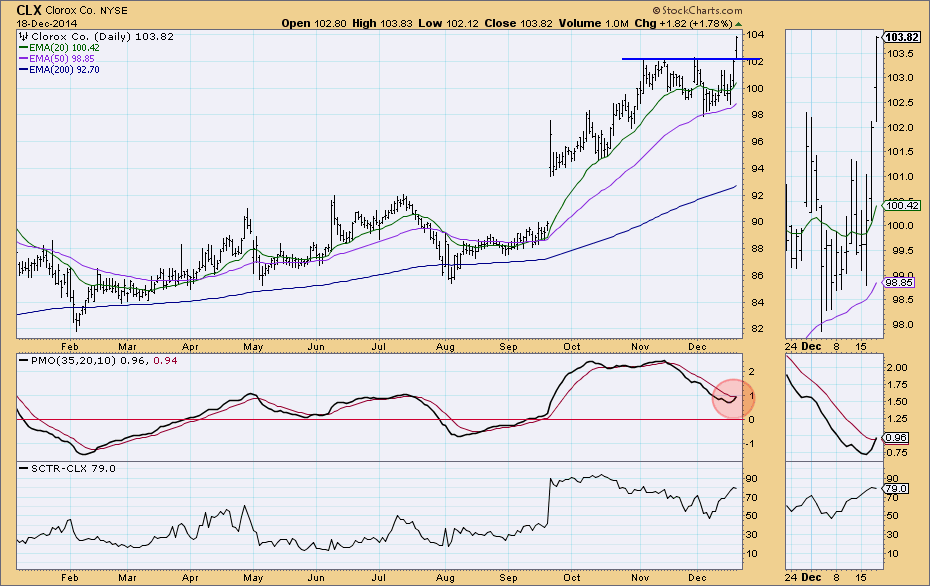Click the blue horizontal resistance line at 102

pos(691,59)
